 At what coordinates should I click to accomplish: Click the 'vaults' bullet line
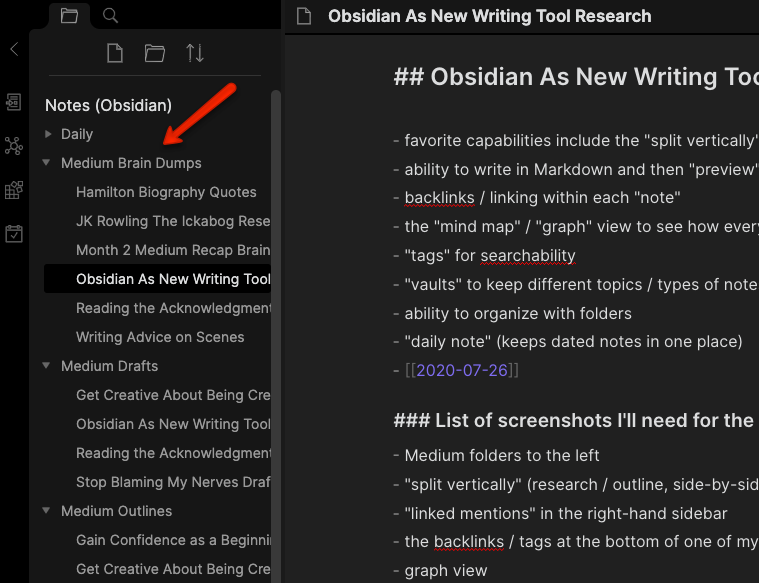pyautogui.click(x=581, y=284)
